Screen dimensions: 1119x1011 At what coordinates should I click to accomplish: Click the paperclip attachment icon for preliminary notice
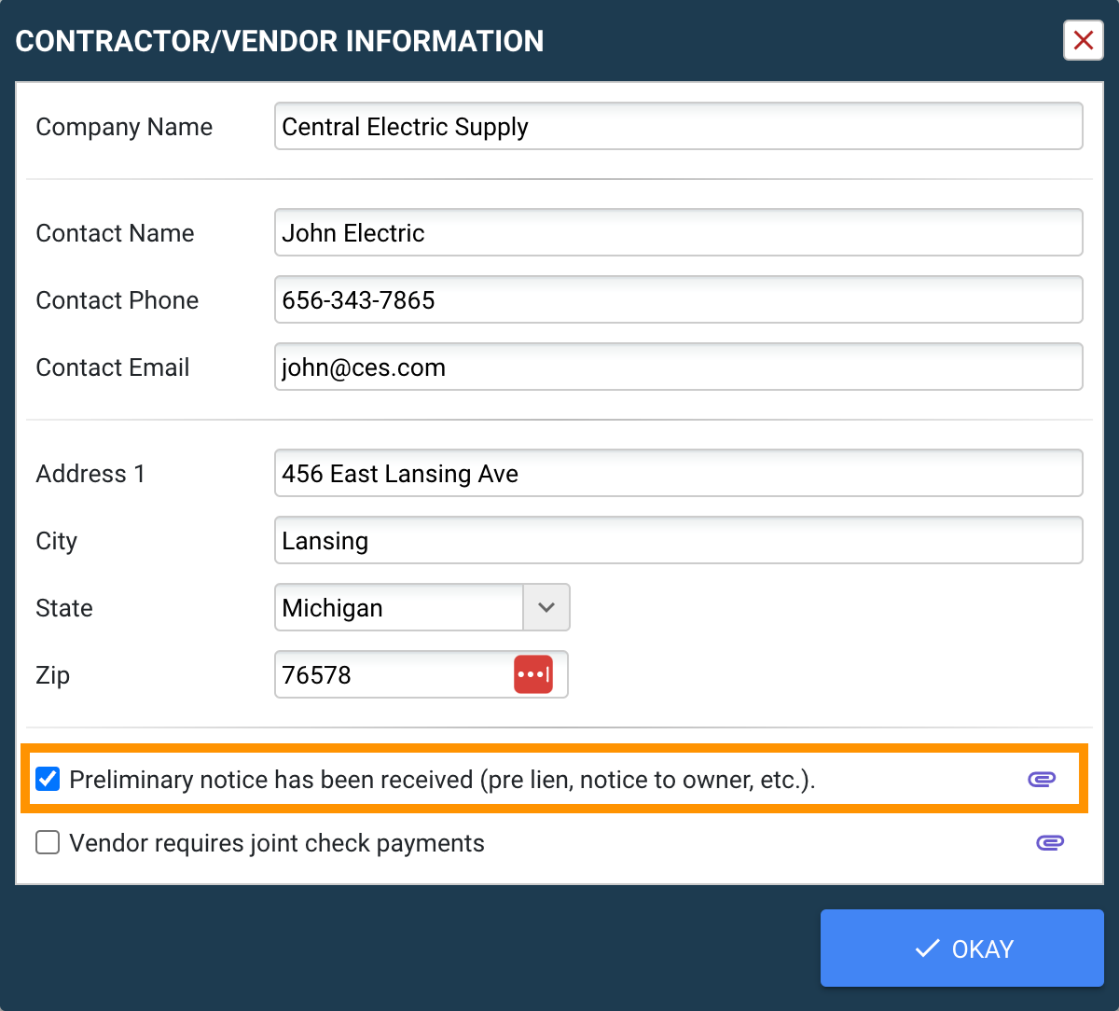pyautogui.click(x=1041, y=779)
